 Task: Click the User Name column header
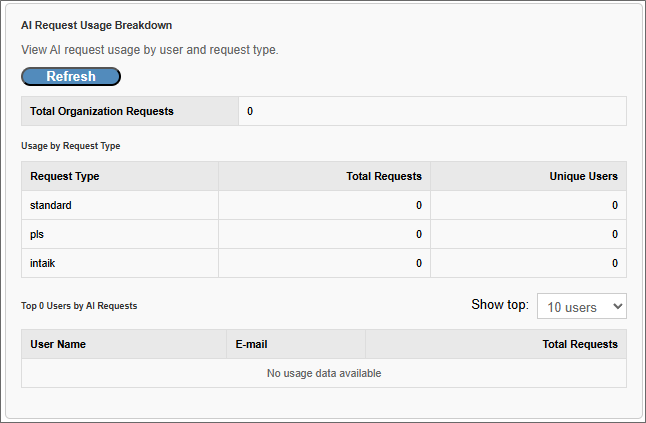click(x=58, y=344)
